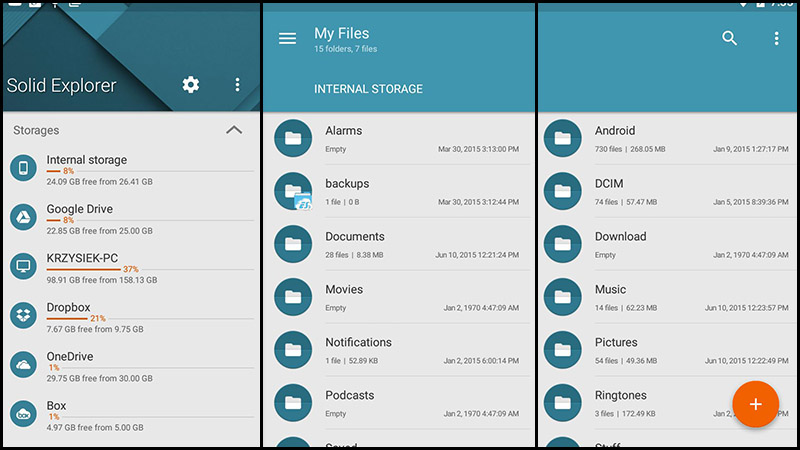Open the Documents folder
Viewport: 800px width, 450px height.
coord(355,237)
